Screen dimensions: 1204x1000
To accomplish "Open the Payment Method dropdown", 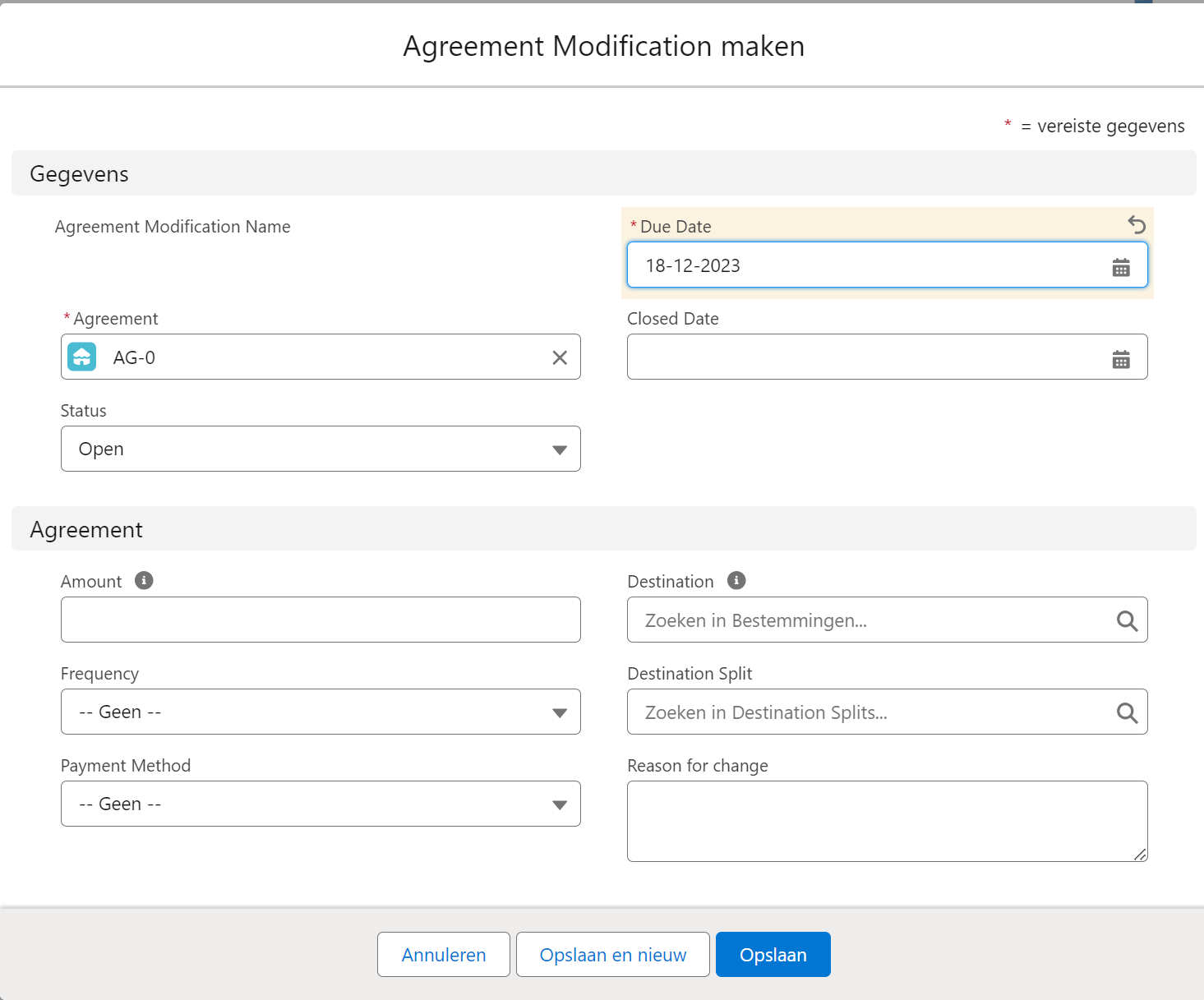I will tap(321, 804).
